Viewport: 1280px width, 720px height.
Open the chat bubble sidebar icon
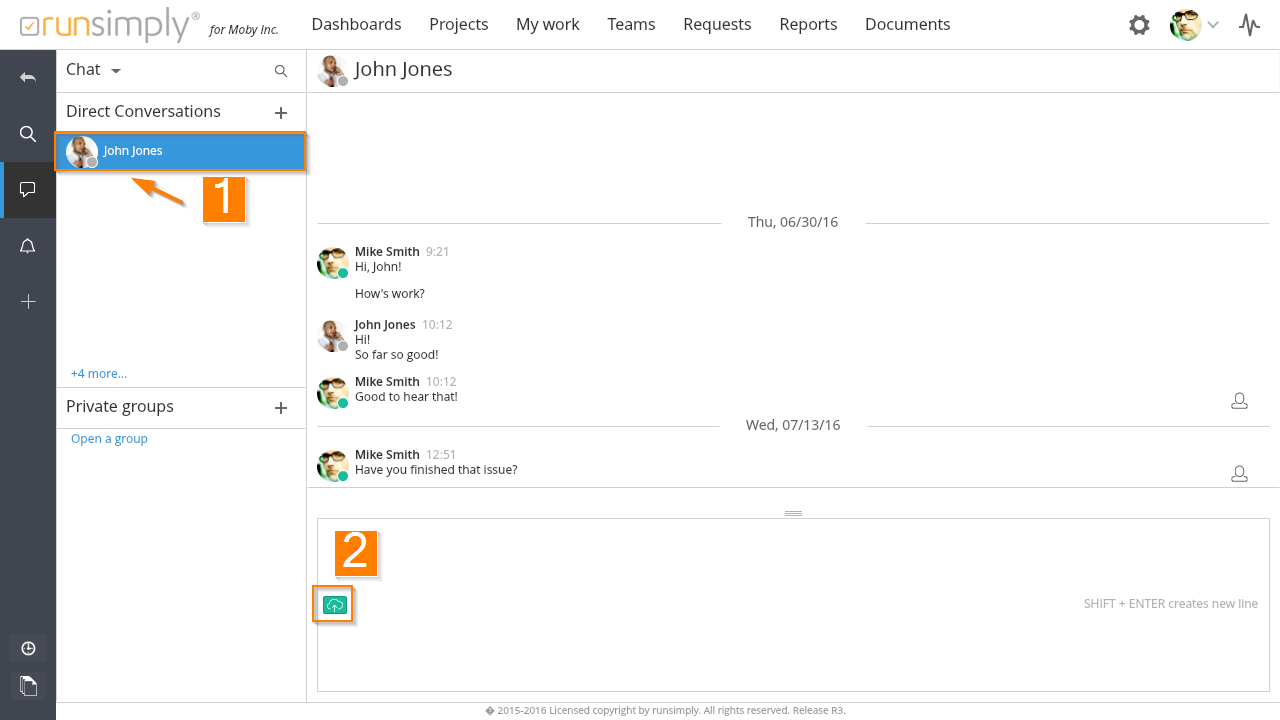[28, 190]
